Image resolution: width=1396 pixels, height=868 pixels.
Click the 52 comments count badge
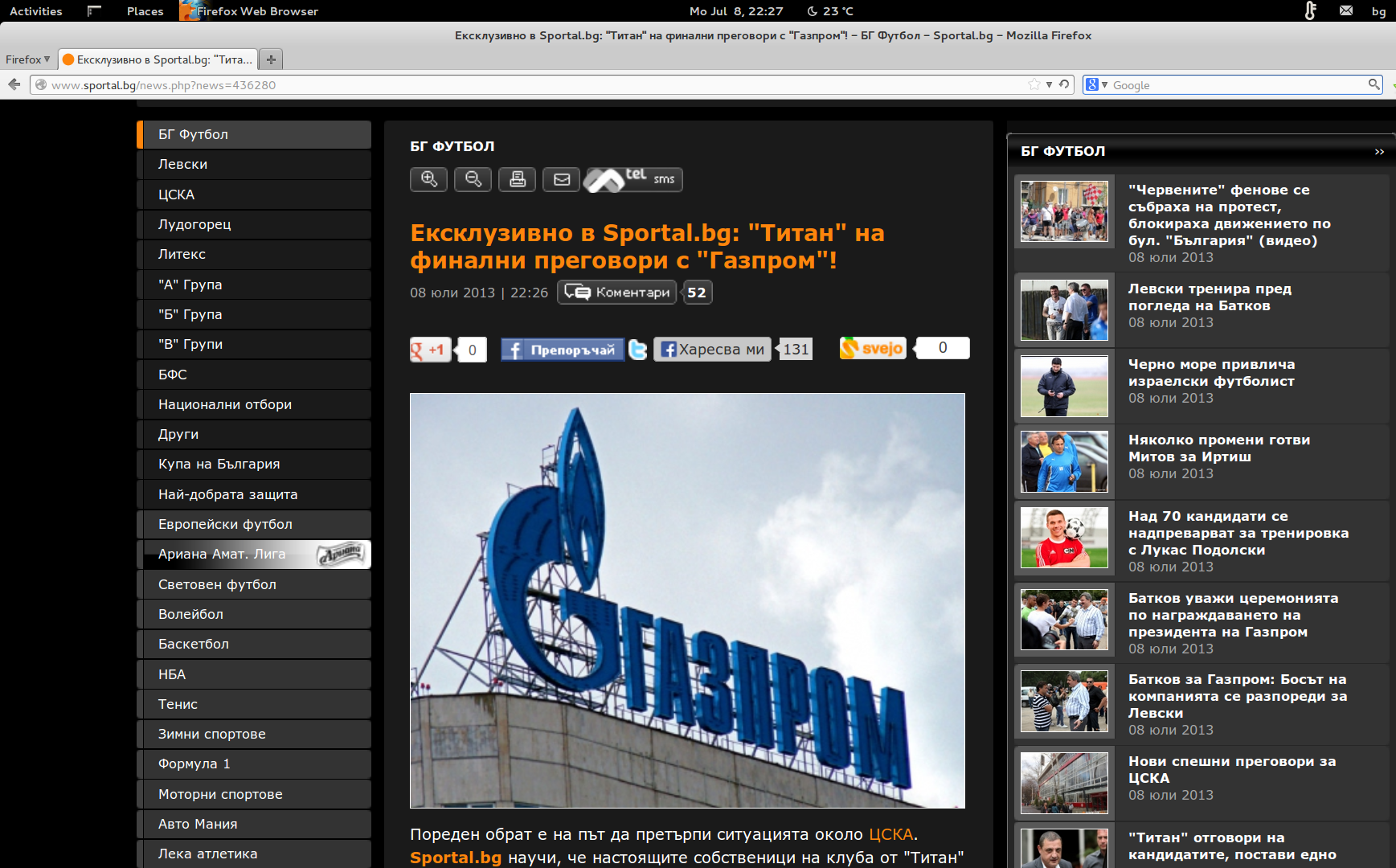point(697,293)
